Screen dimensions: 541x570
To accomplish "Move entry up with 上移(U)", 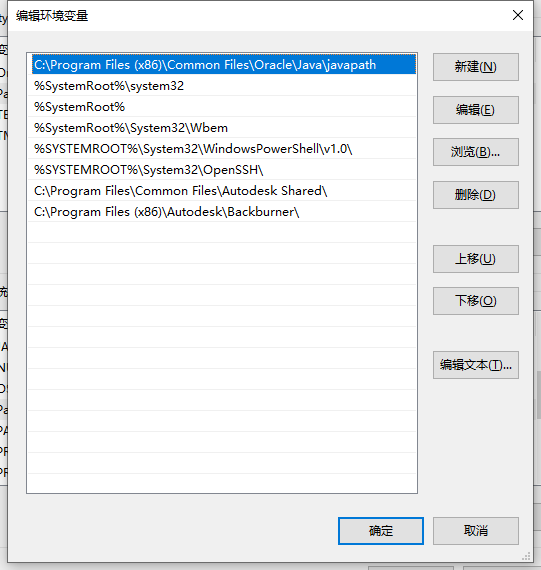I will (x=476, y=259).
